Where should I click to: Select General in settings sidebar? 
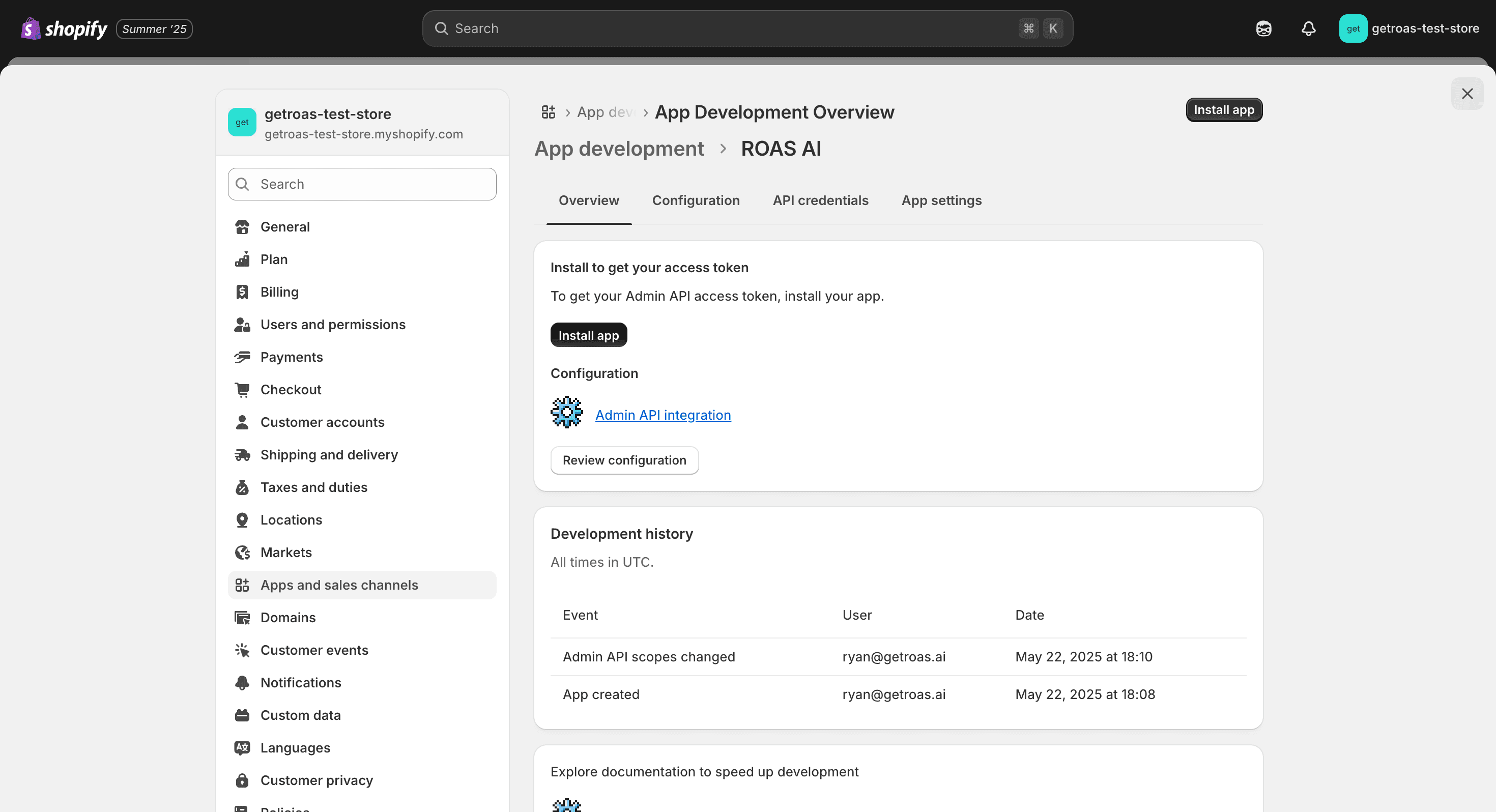tap(362, 226)
